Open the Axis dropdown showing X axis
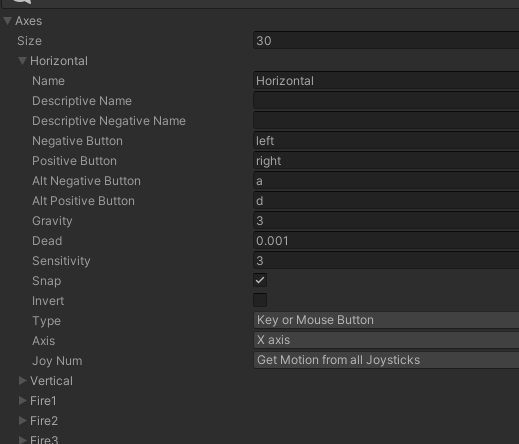Image resolution: width=519 pixels, height=444 pixels. coord(386,340)
